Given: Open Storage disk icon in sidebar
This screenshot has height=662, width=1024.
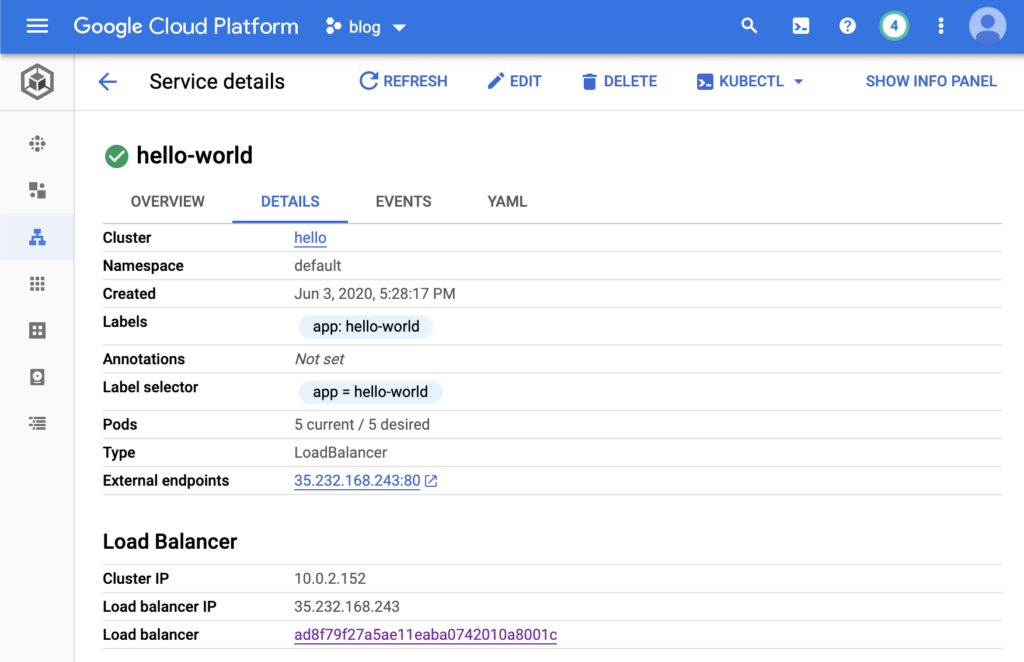Looking at the screenshot, I should tap(37, 377).
